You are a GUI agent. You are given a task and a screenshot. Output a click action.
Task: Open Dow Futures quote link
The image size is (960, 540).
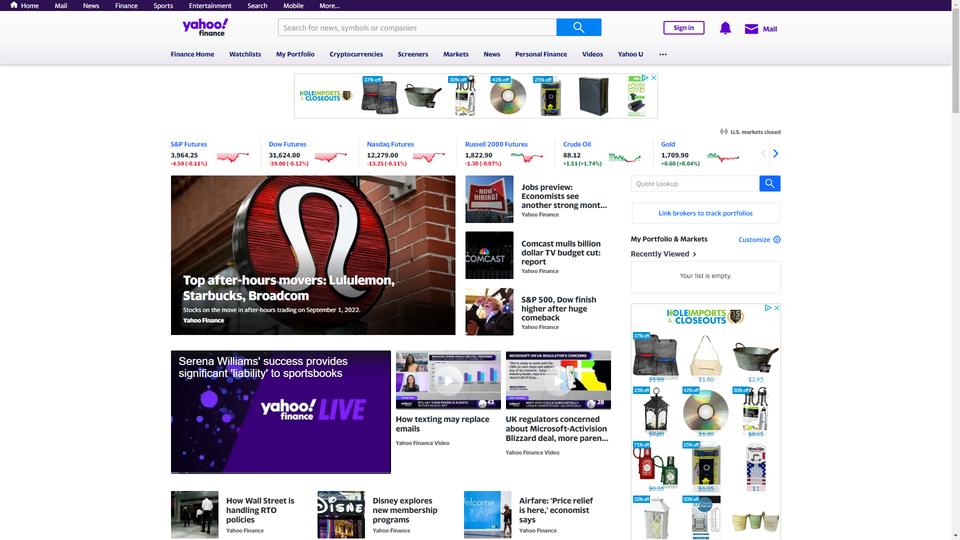point(287,144)
